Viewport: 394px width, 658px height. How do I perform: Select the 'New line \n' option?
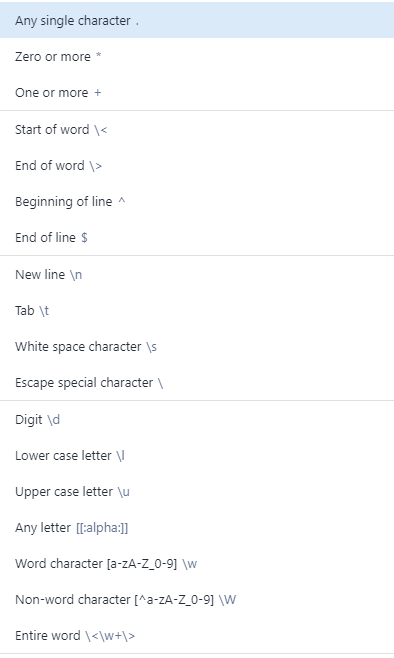[197, 274]
